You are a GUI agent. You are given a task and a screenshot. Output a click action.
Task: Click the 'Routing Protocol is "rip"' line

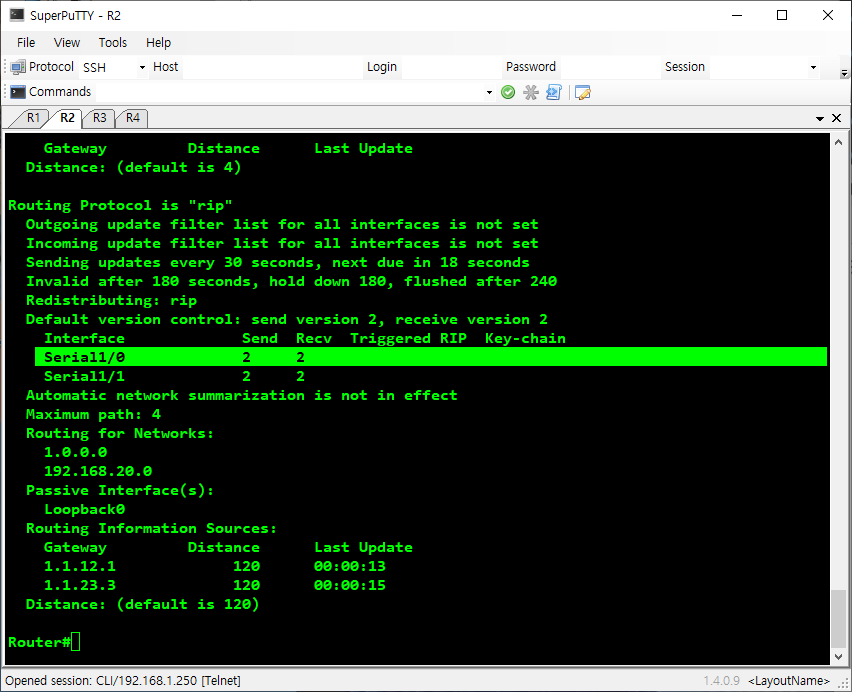tap(120, 205)
